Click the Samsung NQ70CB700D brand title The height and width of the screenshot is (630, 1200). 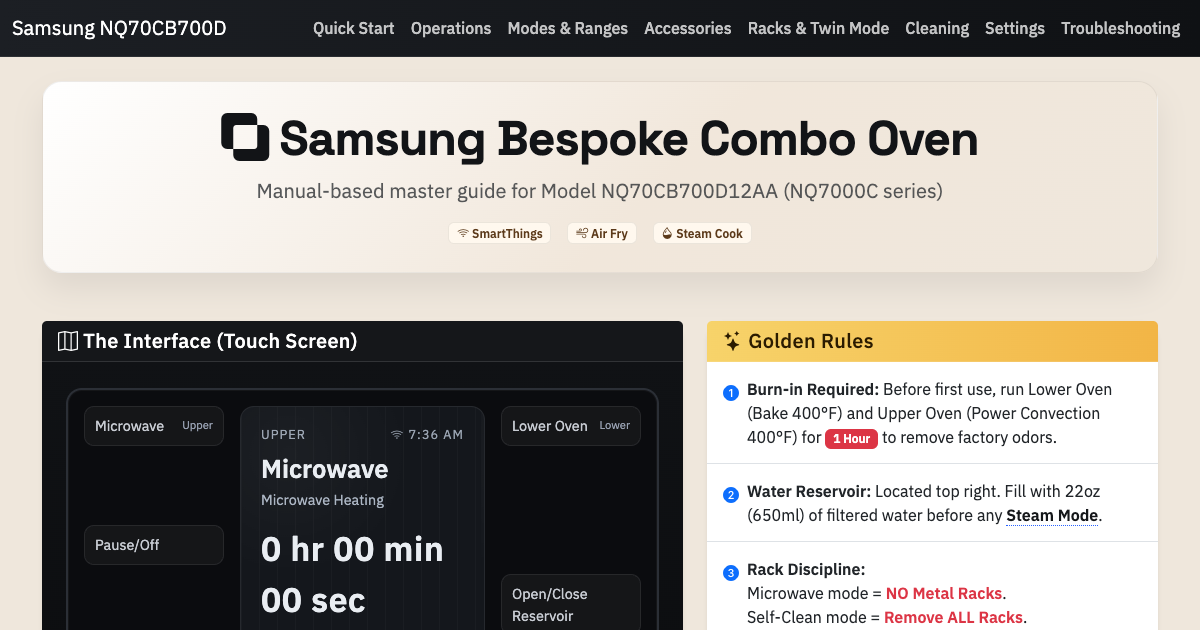tap(119, 28)
